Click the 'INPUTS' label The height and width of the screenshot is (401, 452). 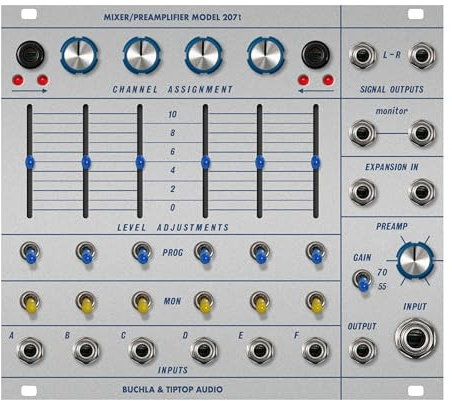(x=173, y=370)
